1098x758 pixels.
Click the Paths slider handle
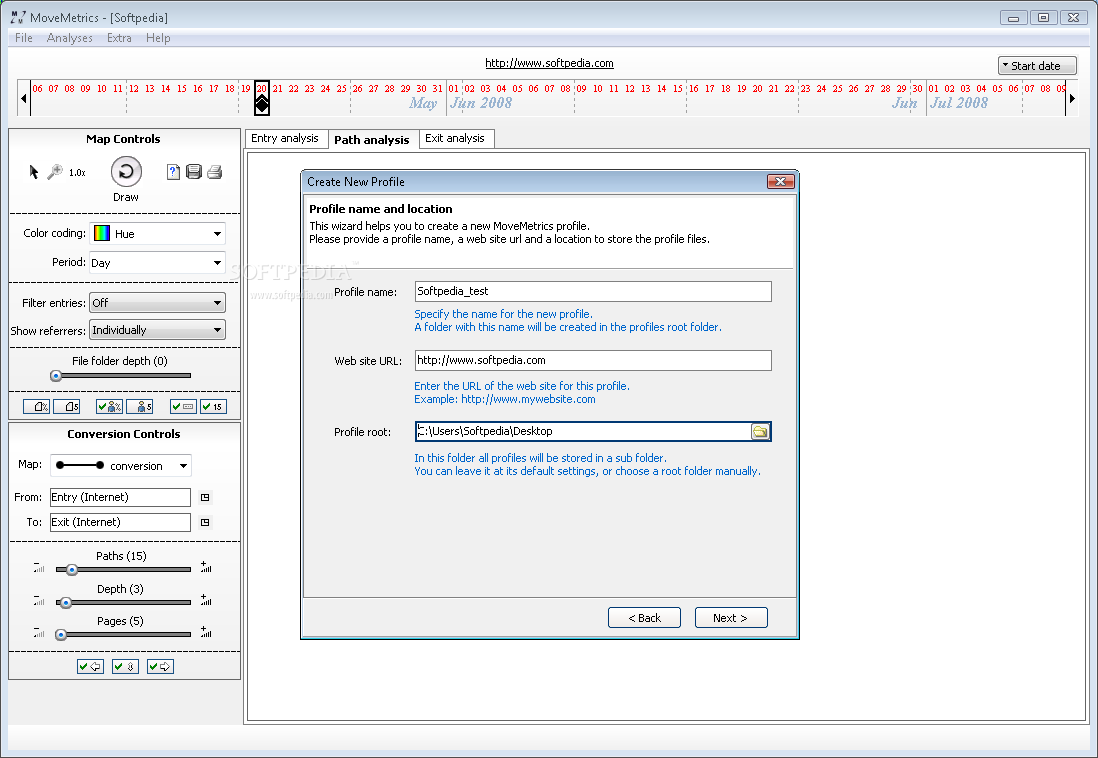[71, 570]
